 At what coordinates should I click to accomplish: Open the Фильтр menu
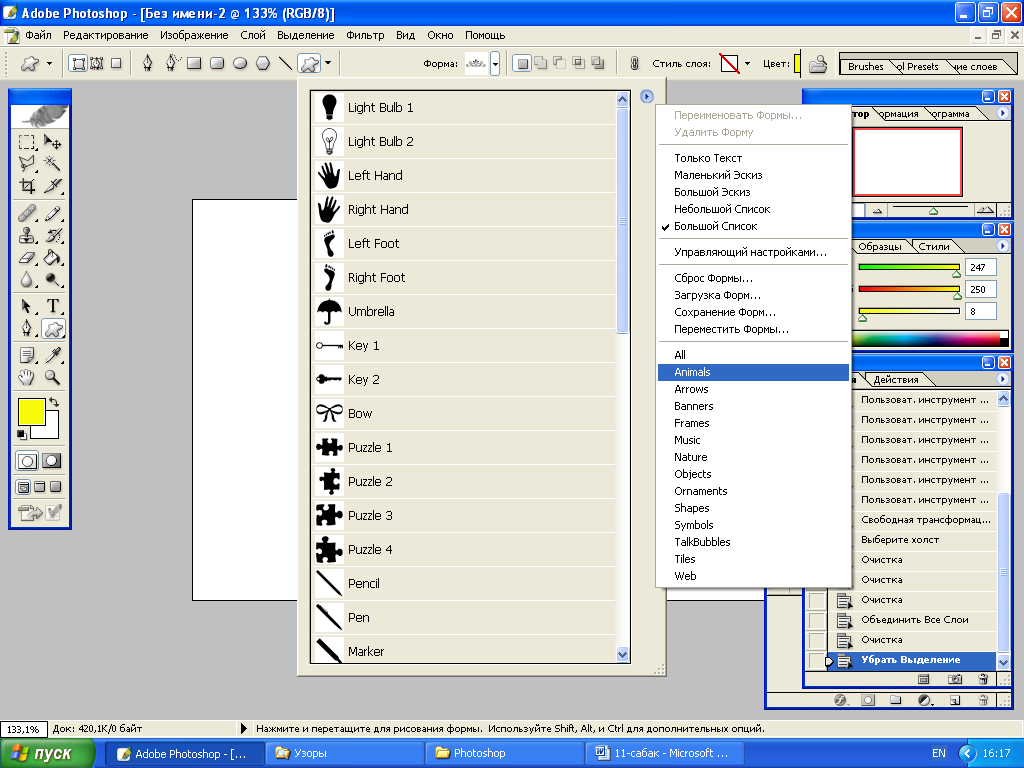tap(365, 35)
